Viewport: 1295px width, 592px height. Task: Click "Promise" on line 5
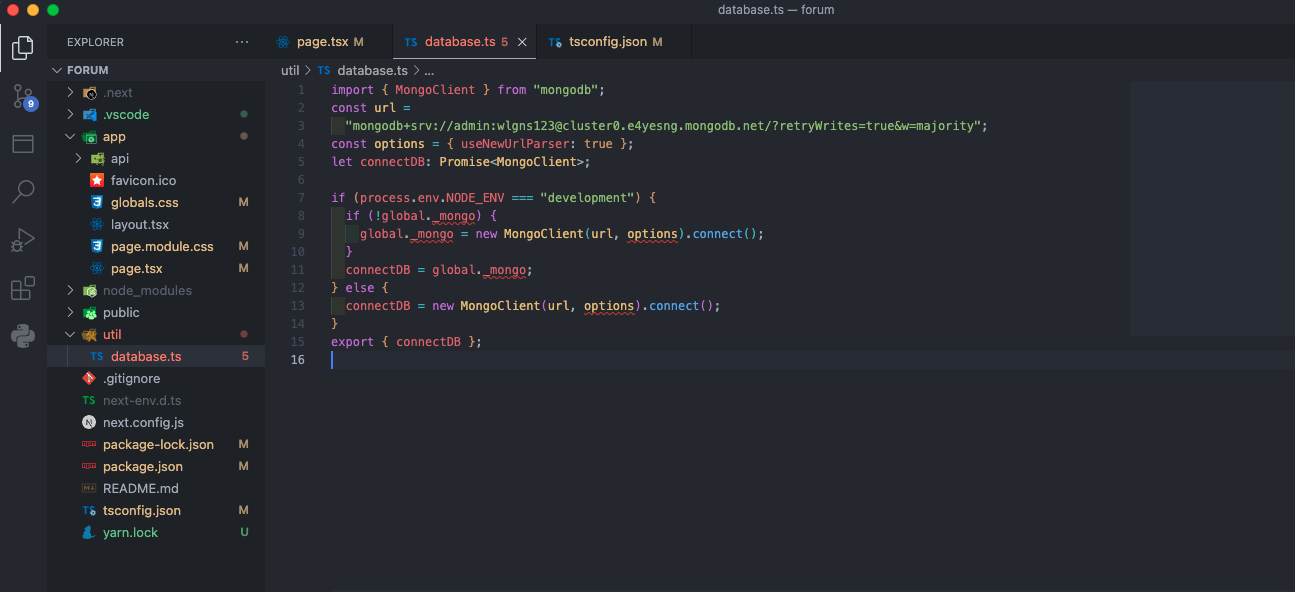click(x=465, y=162)
